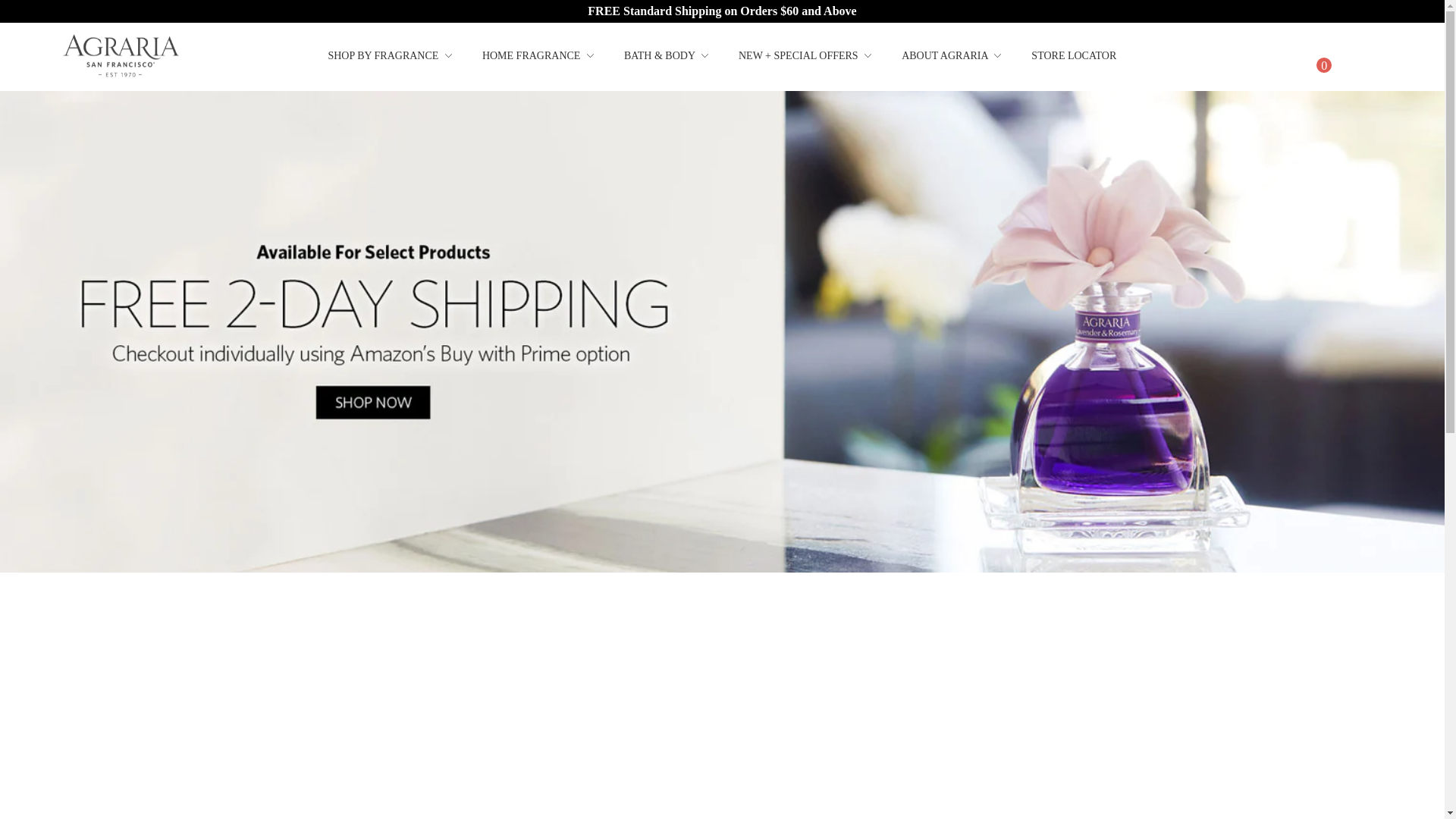The height and width of the screenshot is (819, 1456).
Task: Click the Agraria San Francisco logo
Action: click(x=121, y=56)
